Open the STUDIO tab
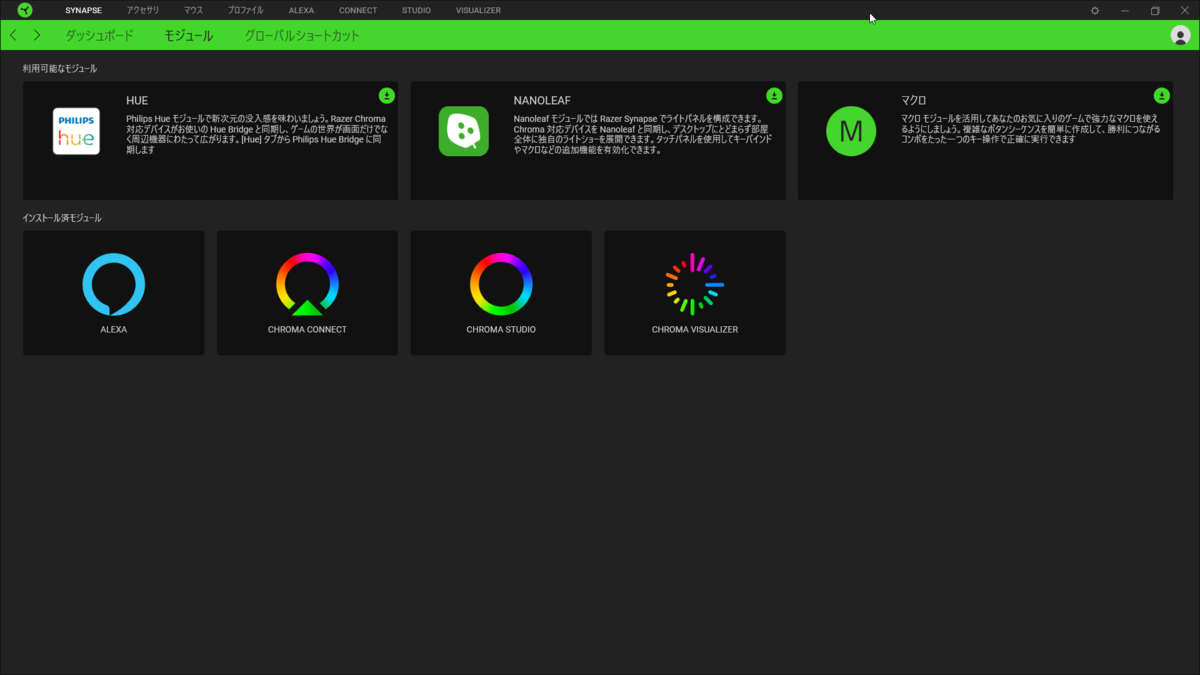Screen dimensions: 1200x675 click(x=416, y=10)
